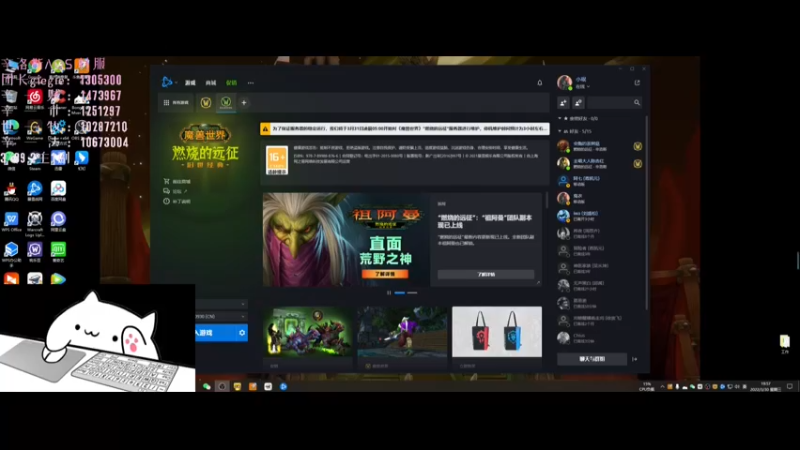Open the purple-haired character news card thumbnail
The width and height of the screenshot is (800, 450).
[402, 332]
